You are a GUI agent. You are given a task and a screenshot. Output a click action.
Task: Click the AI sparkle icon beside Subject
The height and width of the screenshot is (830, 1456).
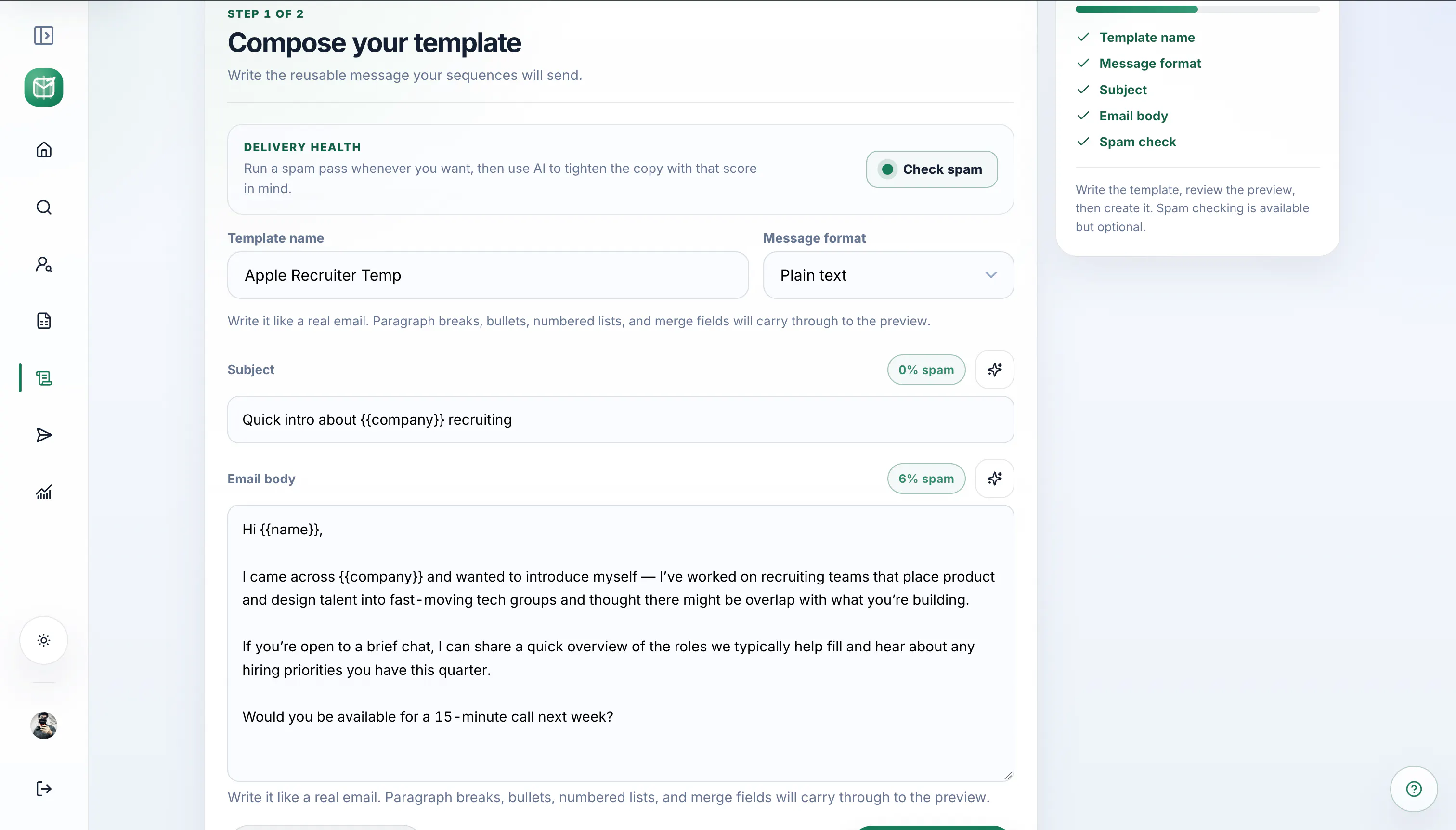click(994, 369)
